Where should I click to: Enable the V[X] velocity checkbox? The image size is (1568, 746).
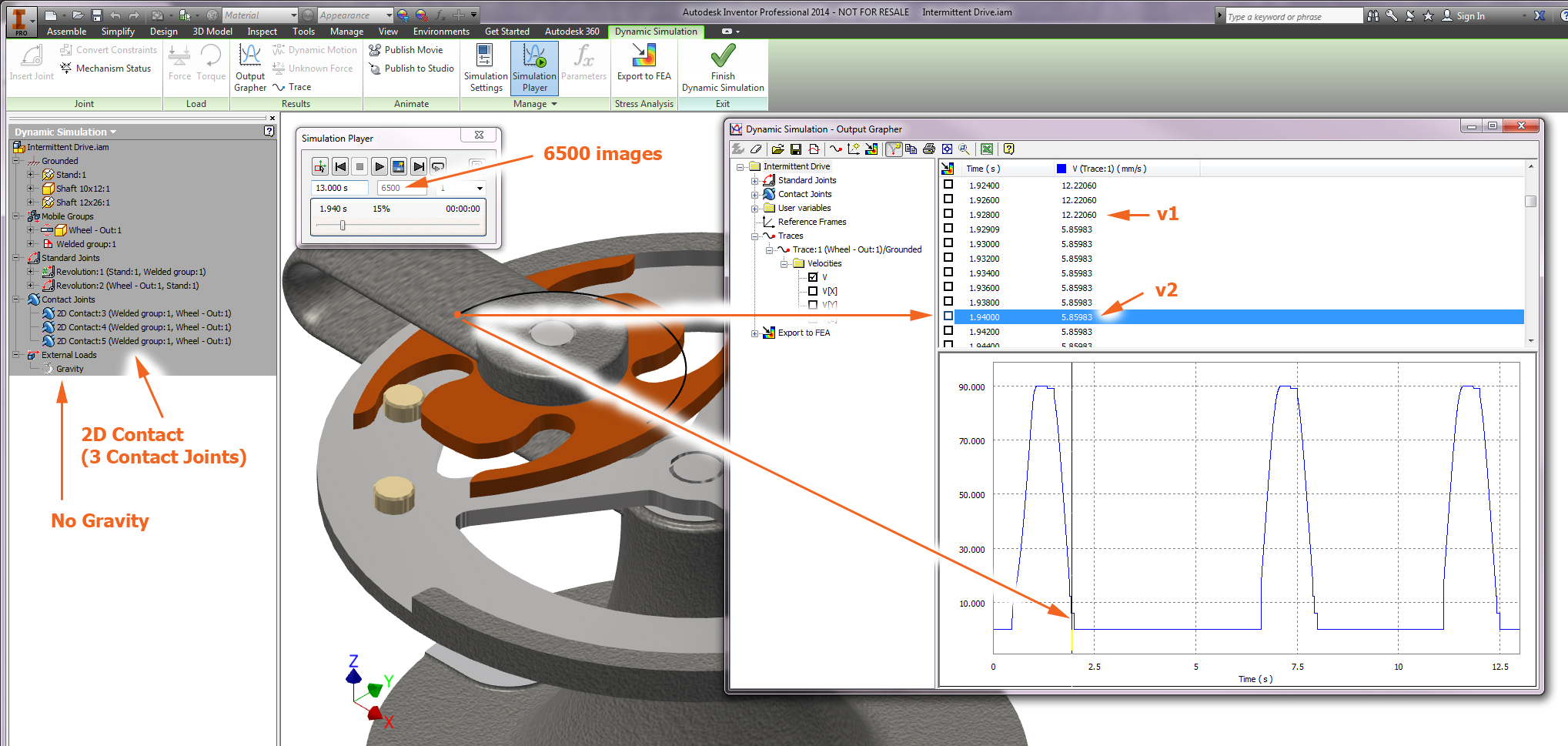813,291
